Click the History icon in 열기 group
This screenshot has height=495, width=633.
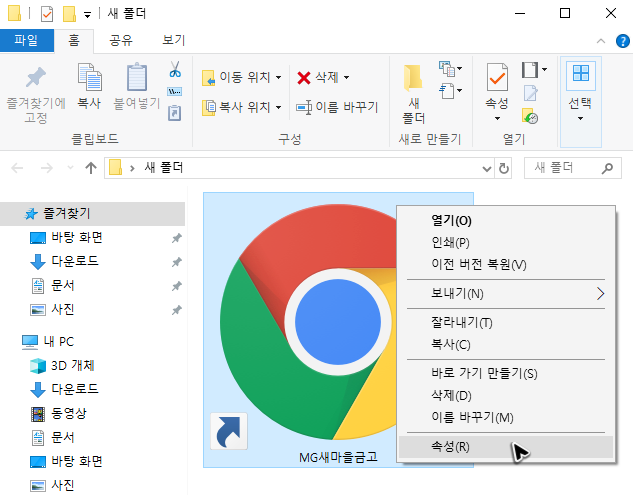click(530, 116)
